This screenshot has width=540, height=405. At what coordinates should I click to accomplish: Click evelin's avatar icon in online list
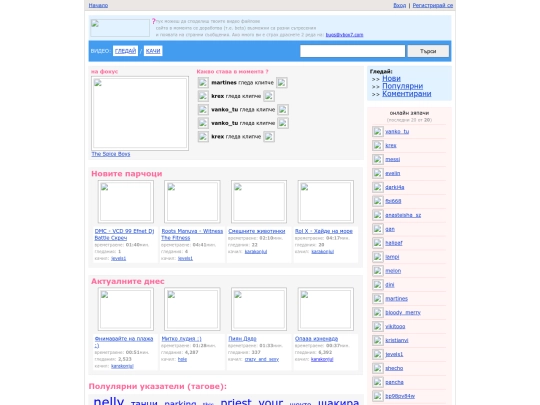[x=377, y=173]
